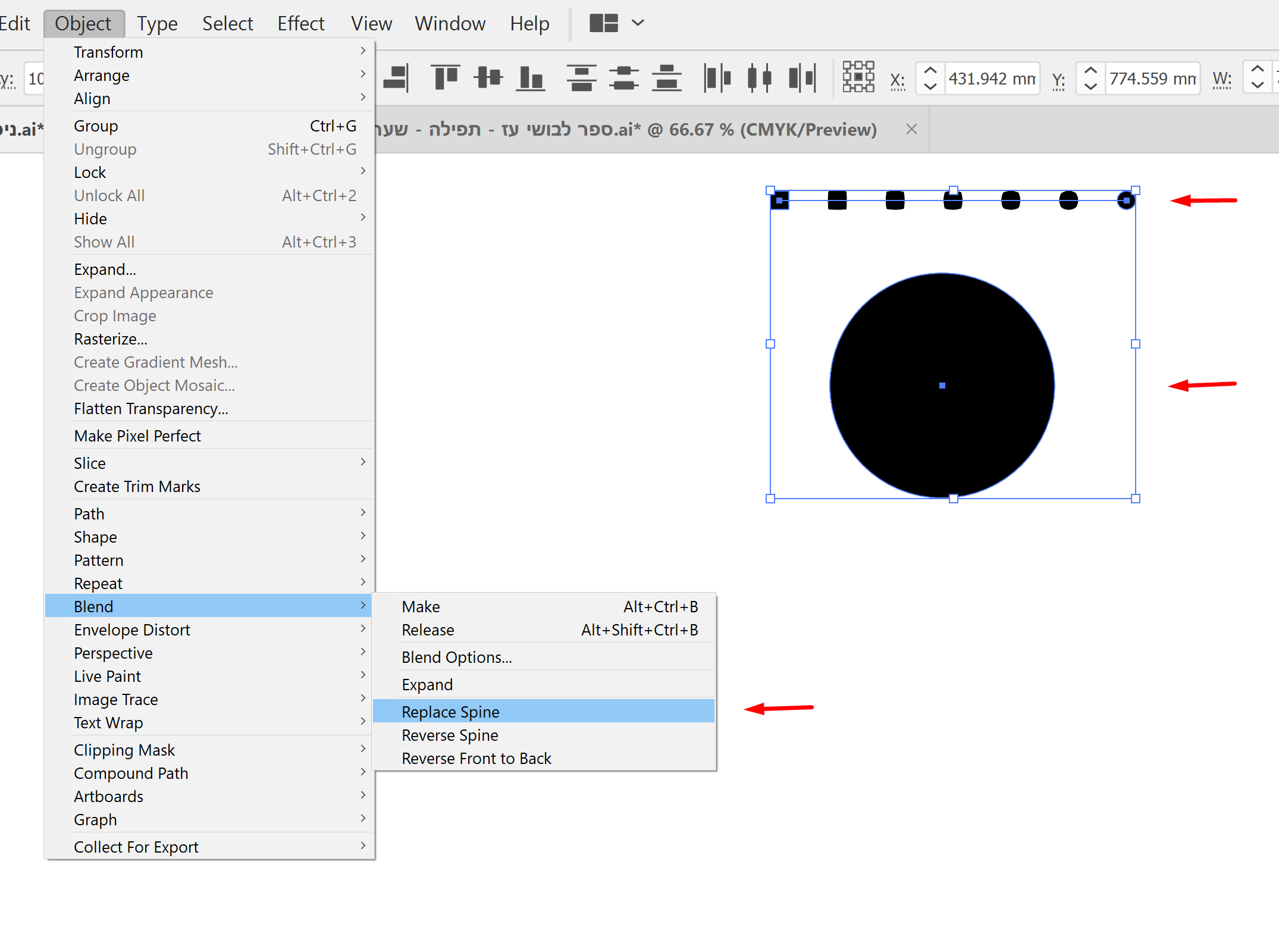Open the Effect menu
1279x952 pixels.
click(300, 23)
